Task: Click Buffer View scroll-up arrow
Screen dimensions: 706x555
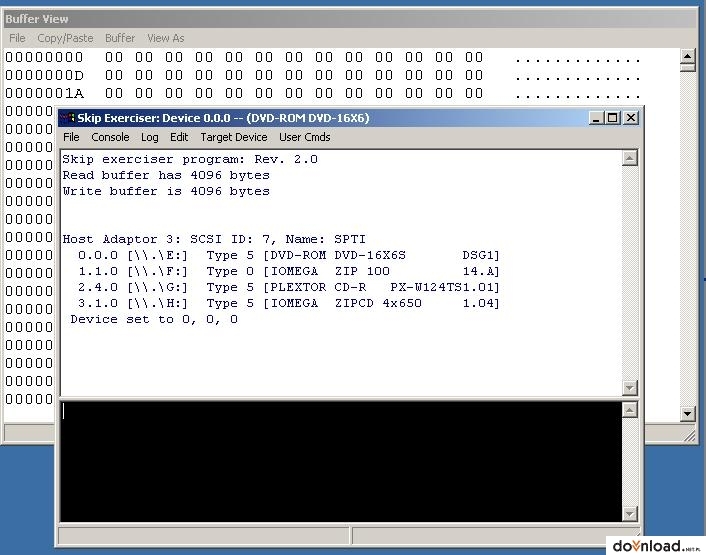Action: coord(688,57)
